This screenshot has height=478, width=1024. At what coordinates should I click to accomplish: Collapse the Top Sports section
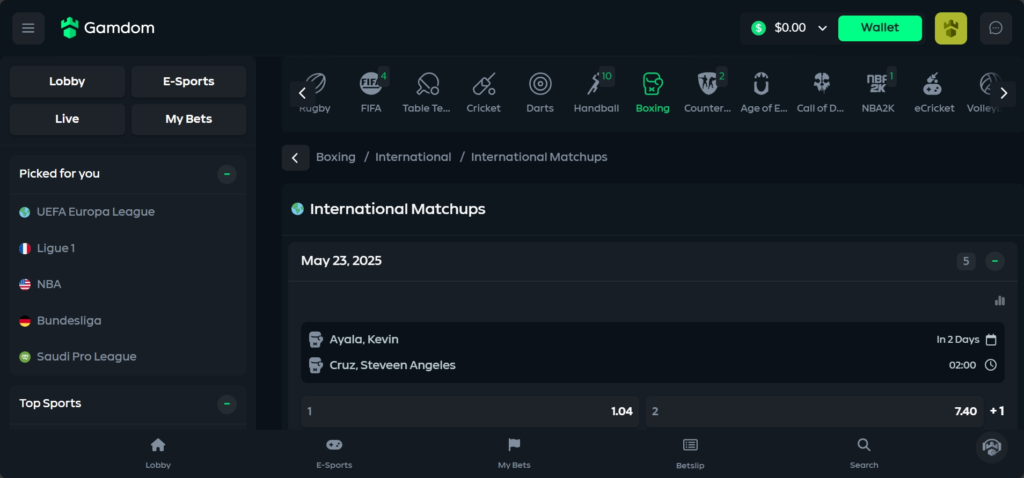(227, 404)
